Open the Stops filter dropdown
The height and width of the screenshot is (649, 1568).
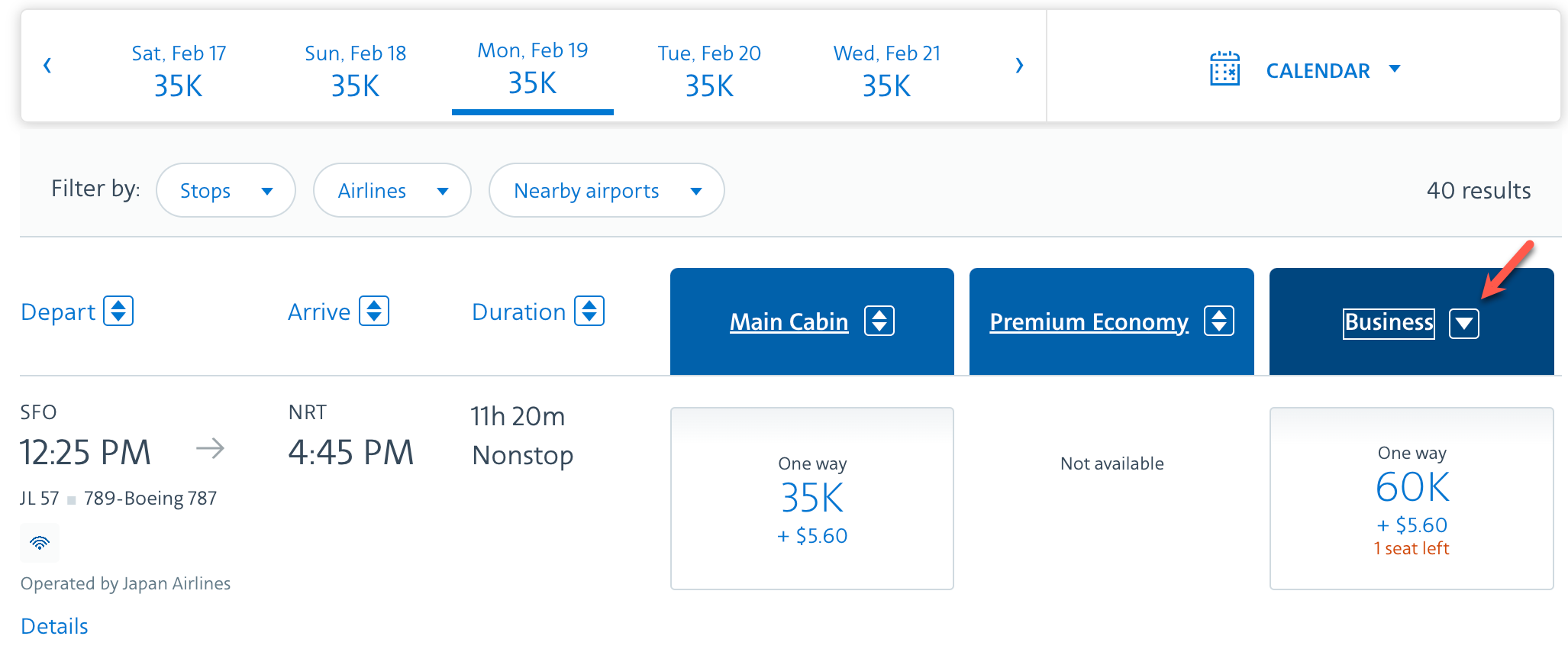coord(226,190)
